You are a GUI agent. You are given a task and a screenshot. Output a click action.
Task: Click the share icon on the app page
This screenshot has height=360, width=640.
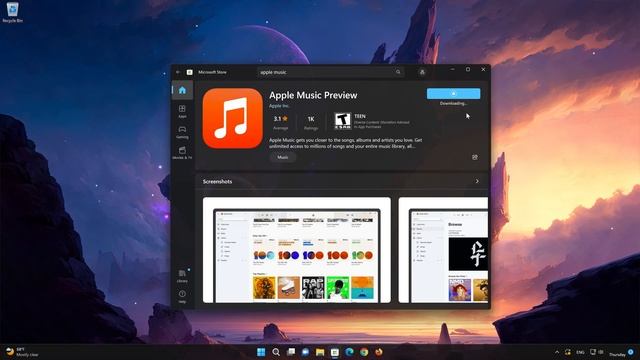click(x=475, y=157)
